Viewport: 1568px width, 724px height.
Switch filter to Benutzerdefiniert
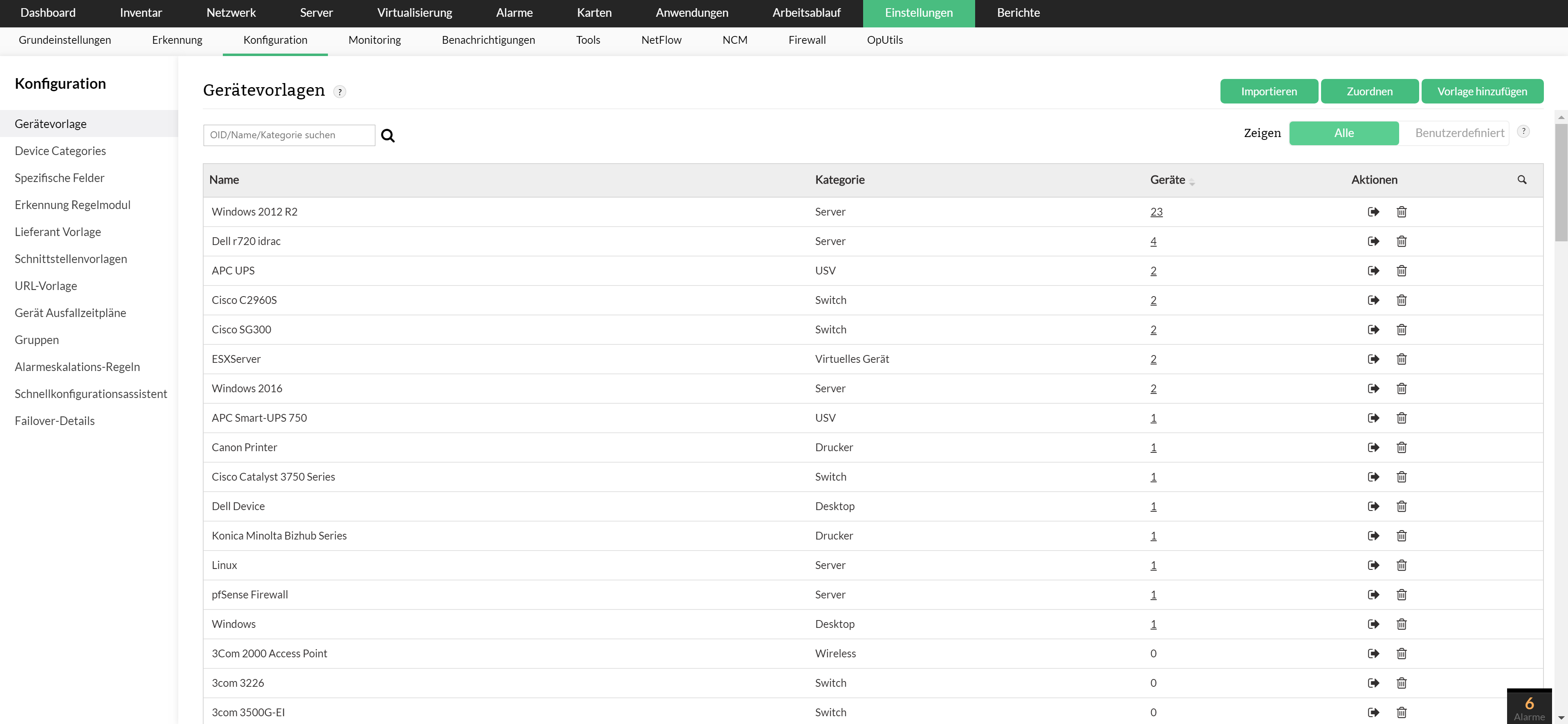1459,133
